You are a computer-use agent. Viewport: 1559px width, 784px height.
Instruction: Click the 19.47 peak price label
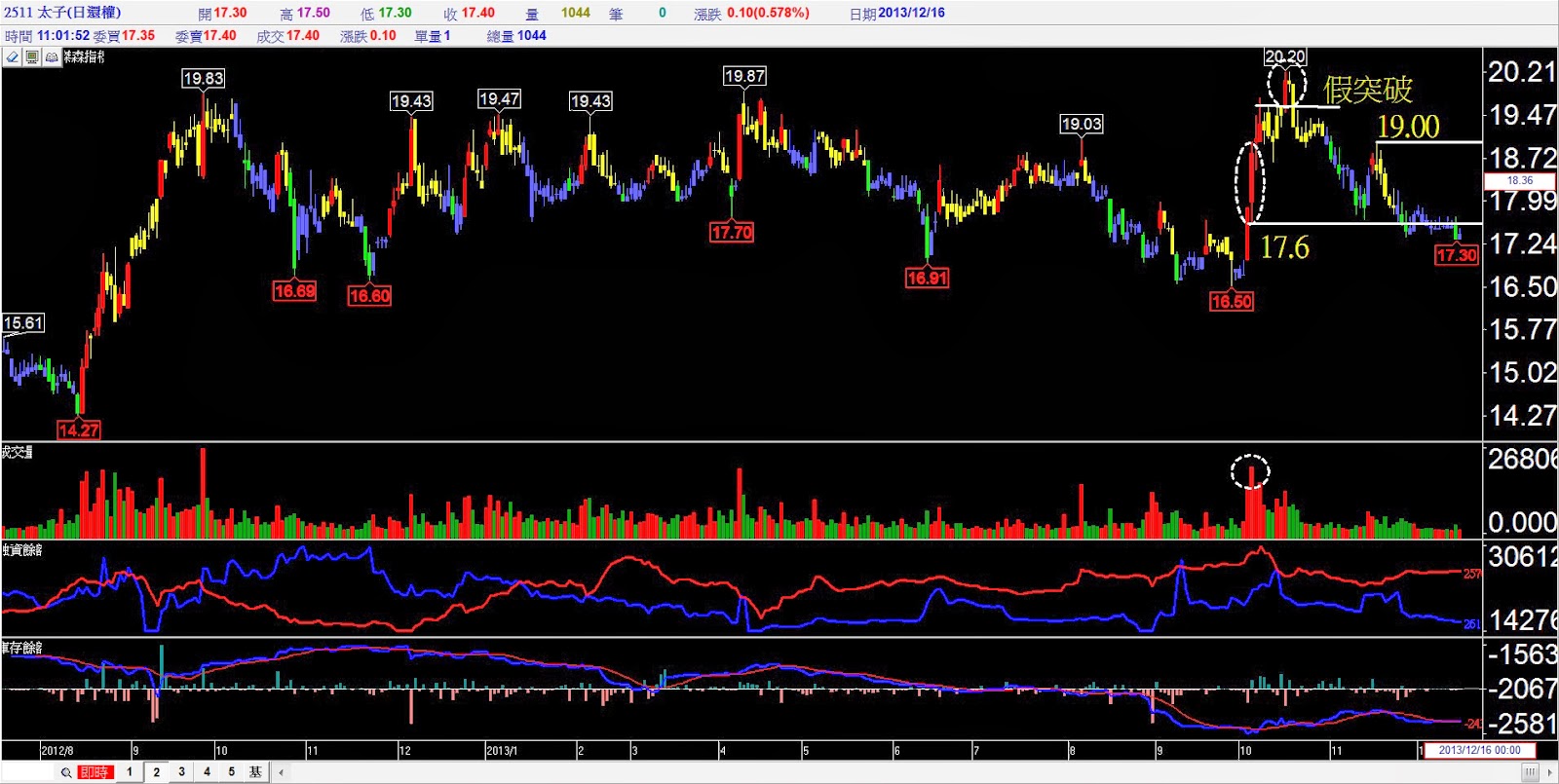[x=499, y=99]
